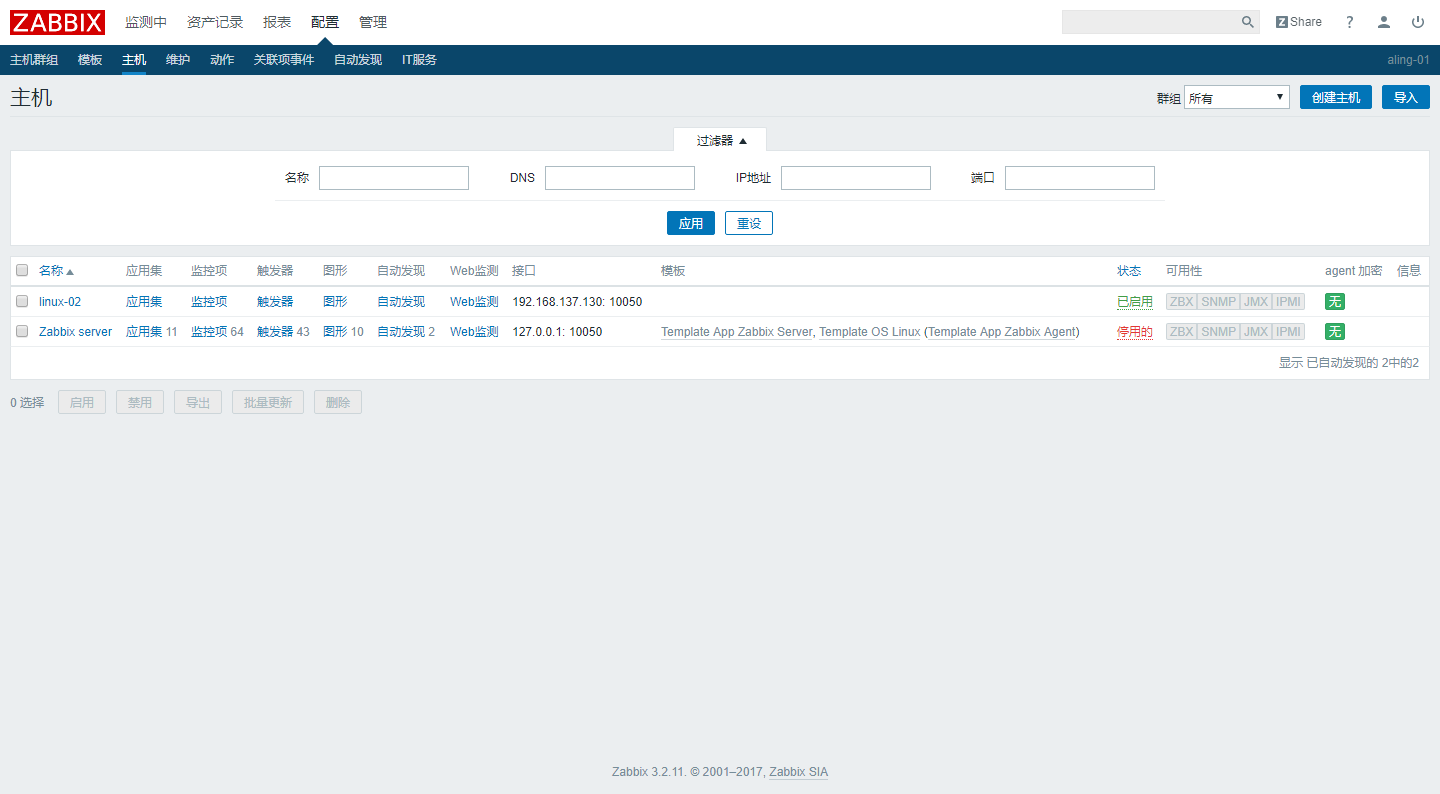The height and width of the screenshot is (794, 1440).
Task: Focus the IP地址 filter input field
Action: (x=856, y=178)
